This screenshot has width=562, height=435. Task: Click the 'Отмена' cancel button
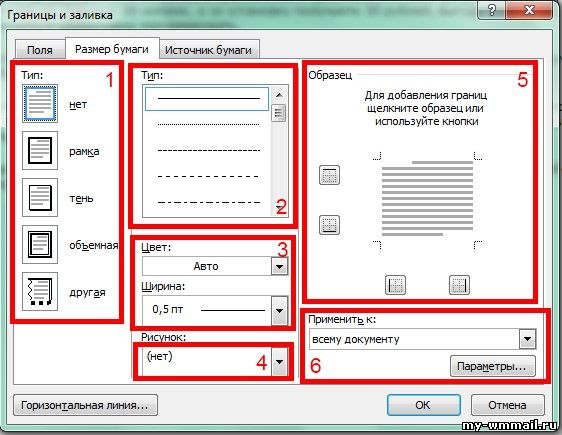(x=508, y=405)
